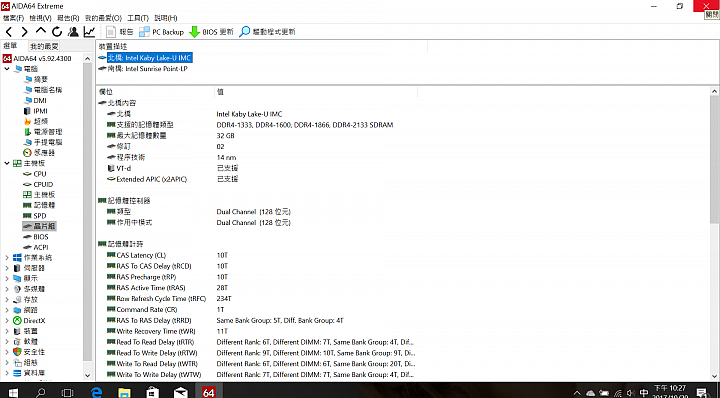
Task: Click the BIOS 更新 green arrow button
Action: click(211, 32)
